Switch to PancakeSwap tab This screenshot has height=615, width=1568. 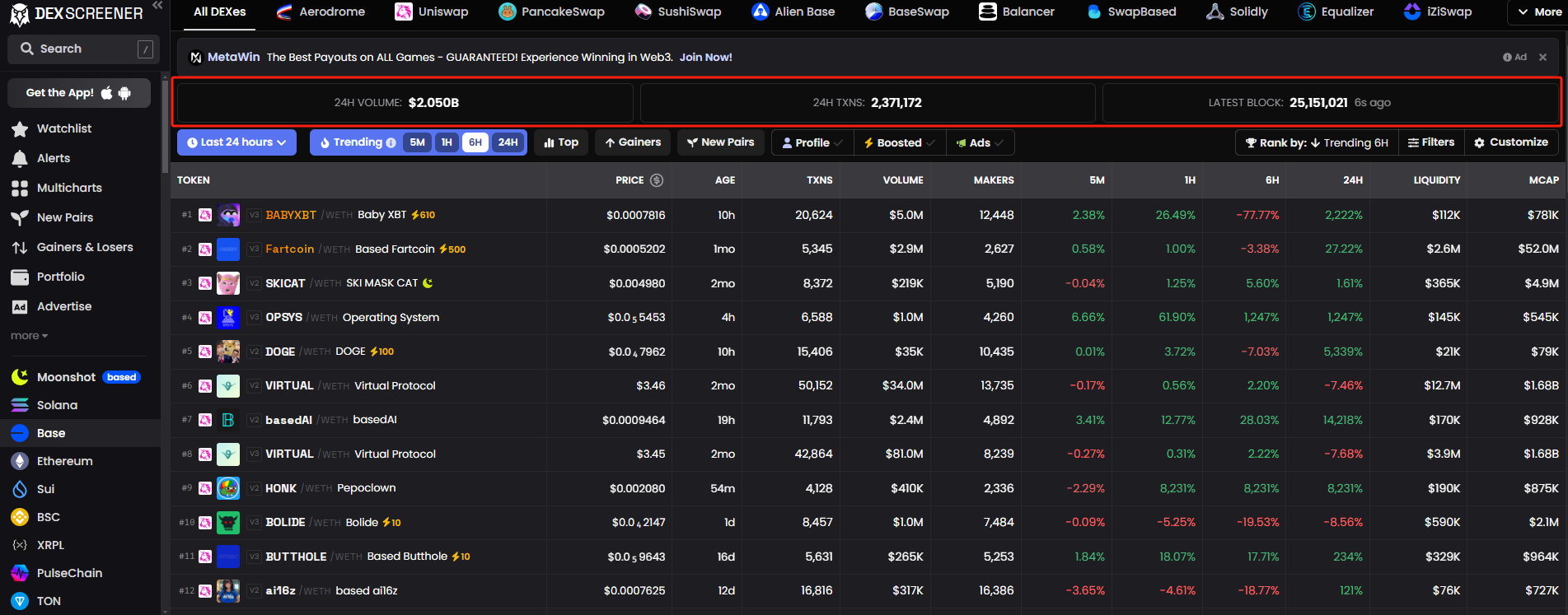click(x=552, y=12)
